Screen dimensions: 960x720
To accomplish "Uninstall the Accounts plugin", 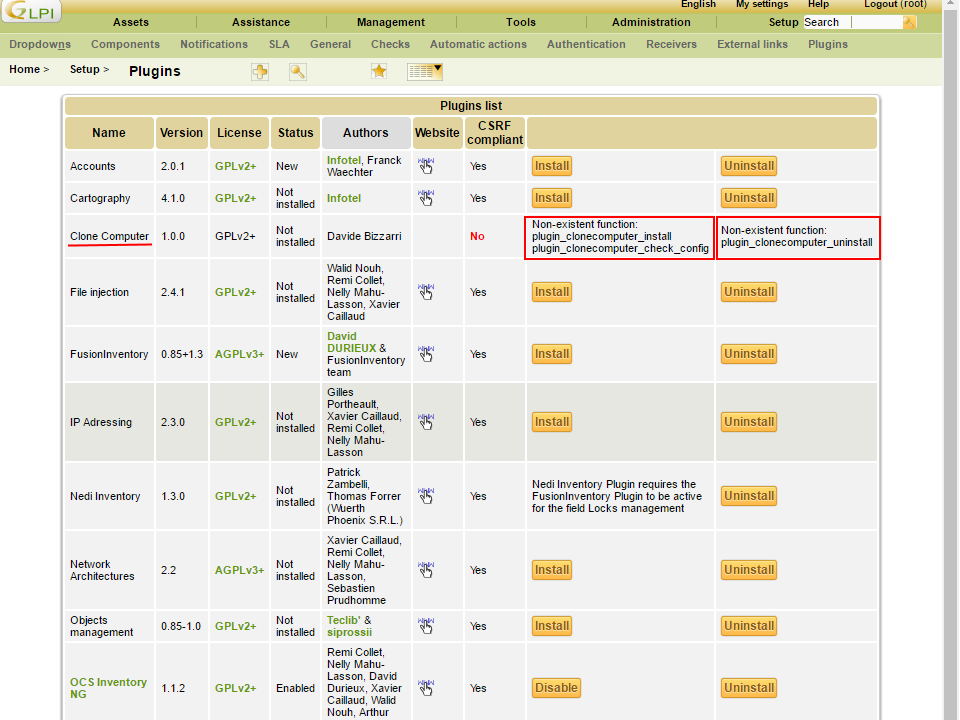I will 749,166.
